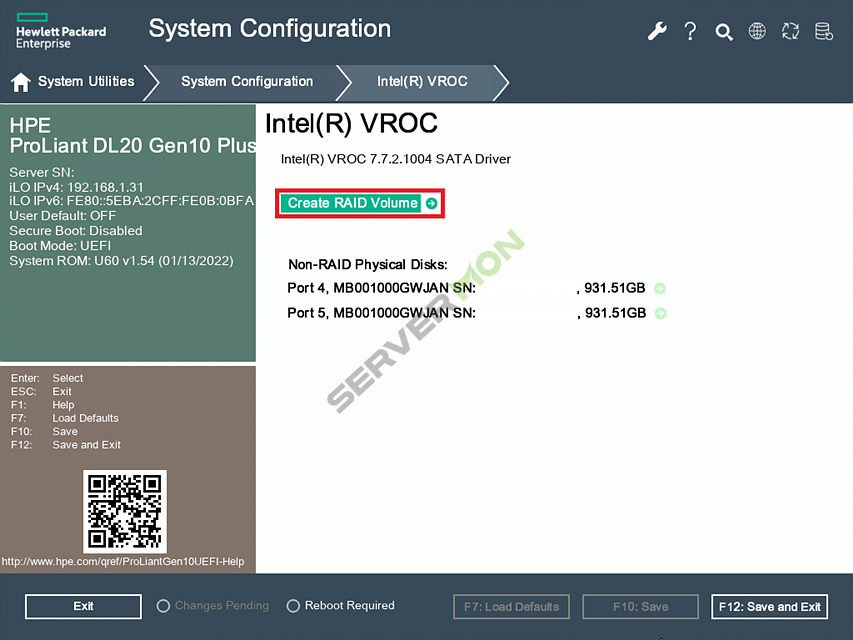Click F10: Save button
This screenshot has height=640, width=853.
tap(640, 606)
